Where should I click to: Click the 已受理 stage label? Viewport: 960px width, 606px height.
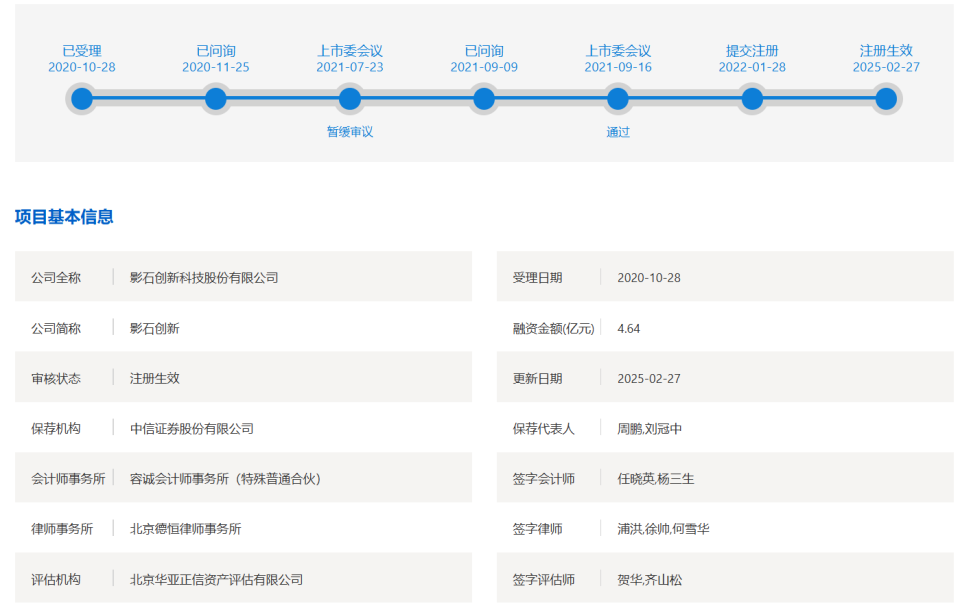point(81,51)
